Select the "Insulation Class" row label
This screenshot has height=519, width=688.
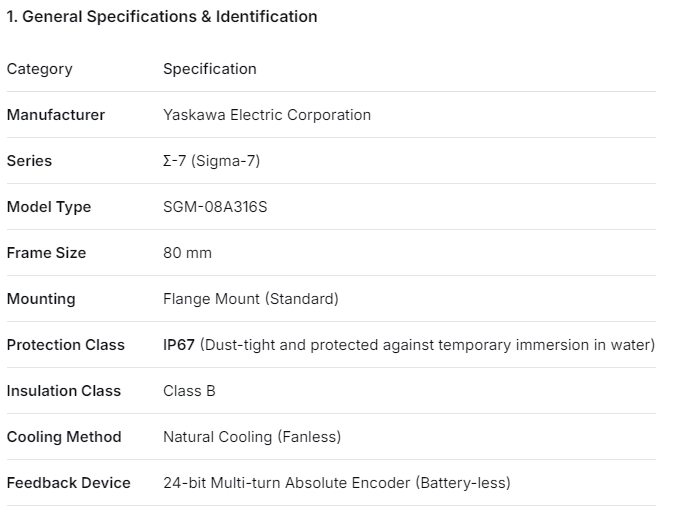pyautogui.click(x=64, y=391)
